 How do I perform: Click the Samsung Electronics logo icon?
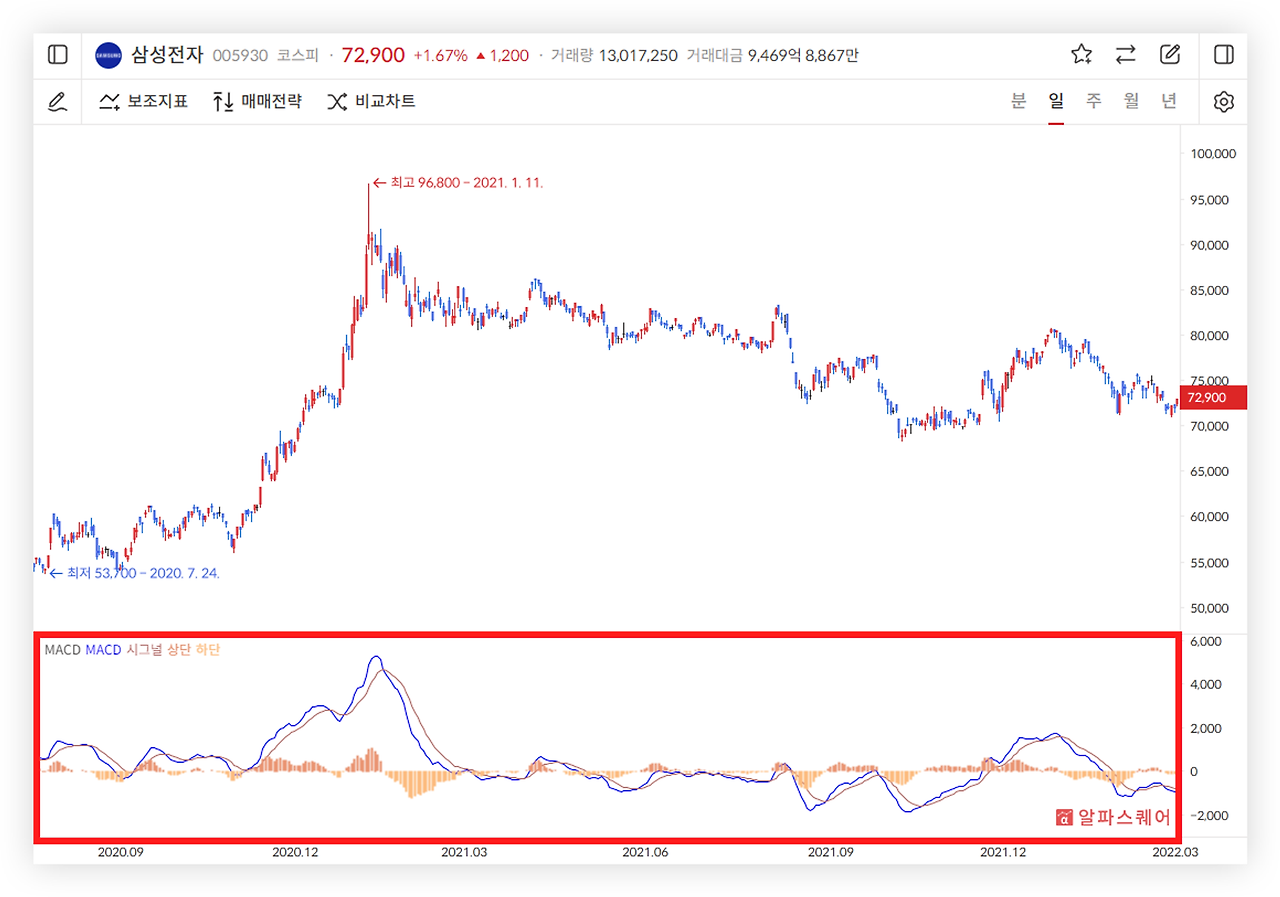[108, 55]
